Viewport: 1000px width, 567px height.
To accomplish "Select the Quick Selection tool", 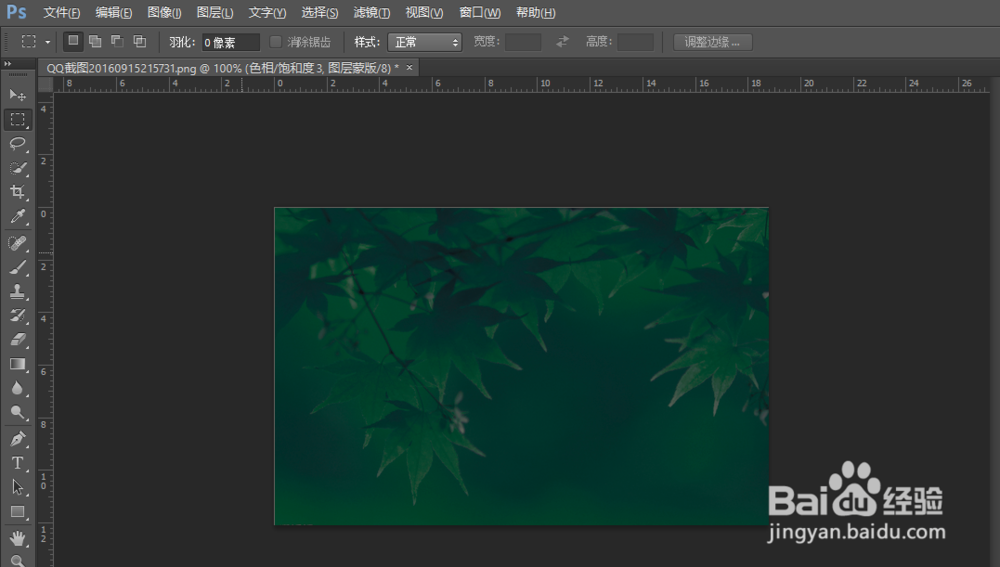I will pyautogui.click(x=17, y=168).
